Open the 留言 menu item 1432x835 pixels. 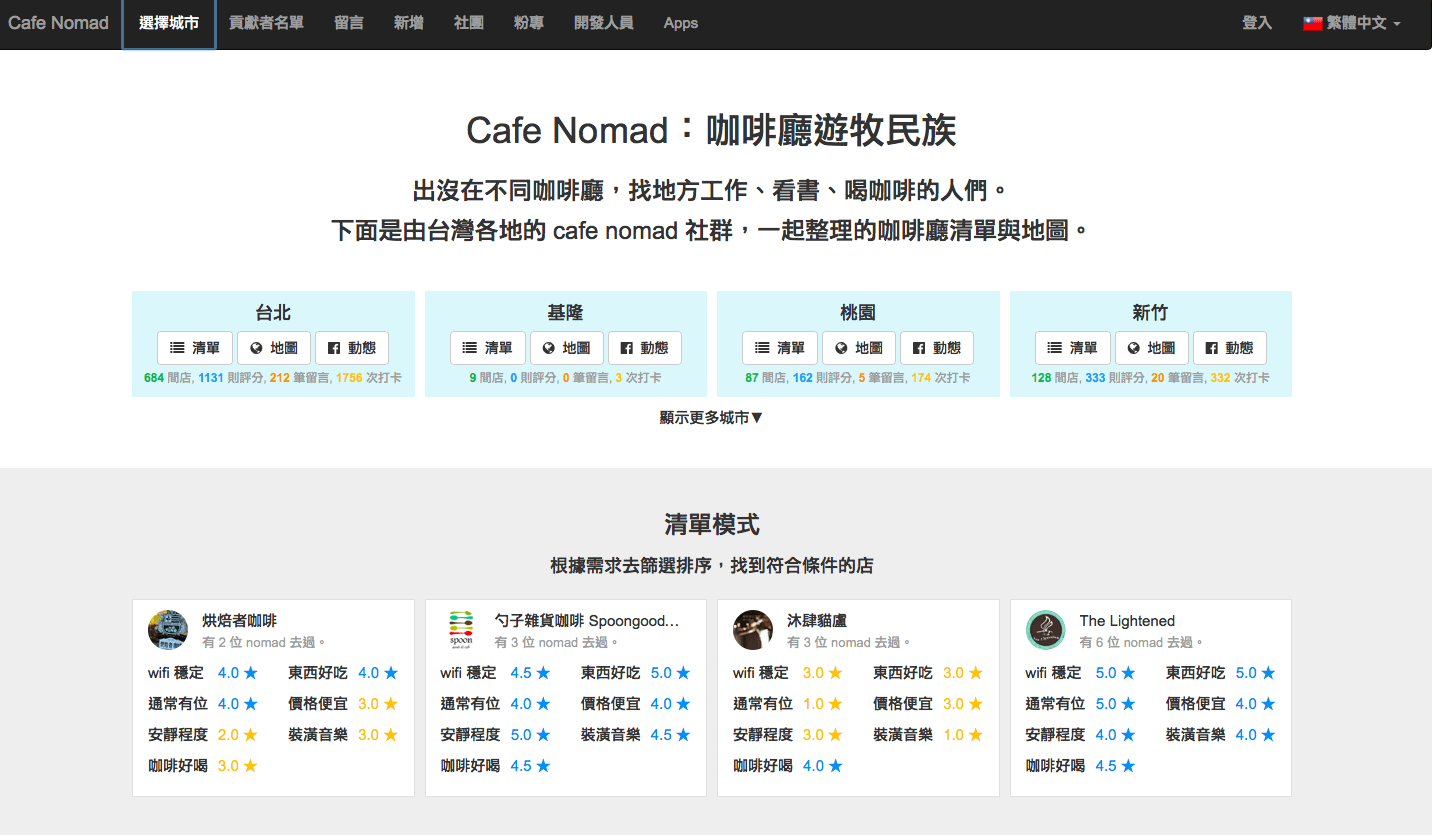[x=349, y=23]
